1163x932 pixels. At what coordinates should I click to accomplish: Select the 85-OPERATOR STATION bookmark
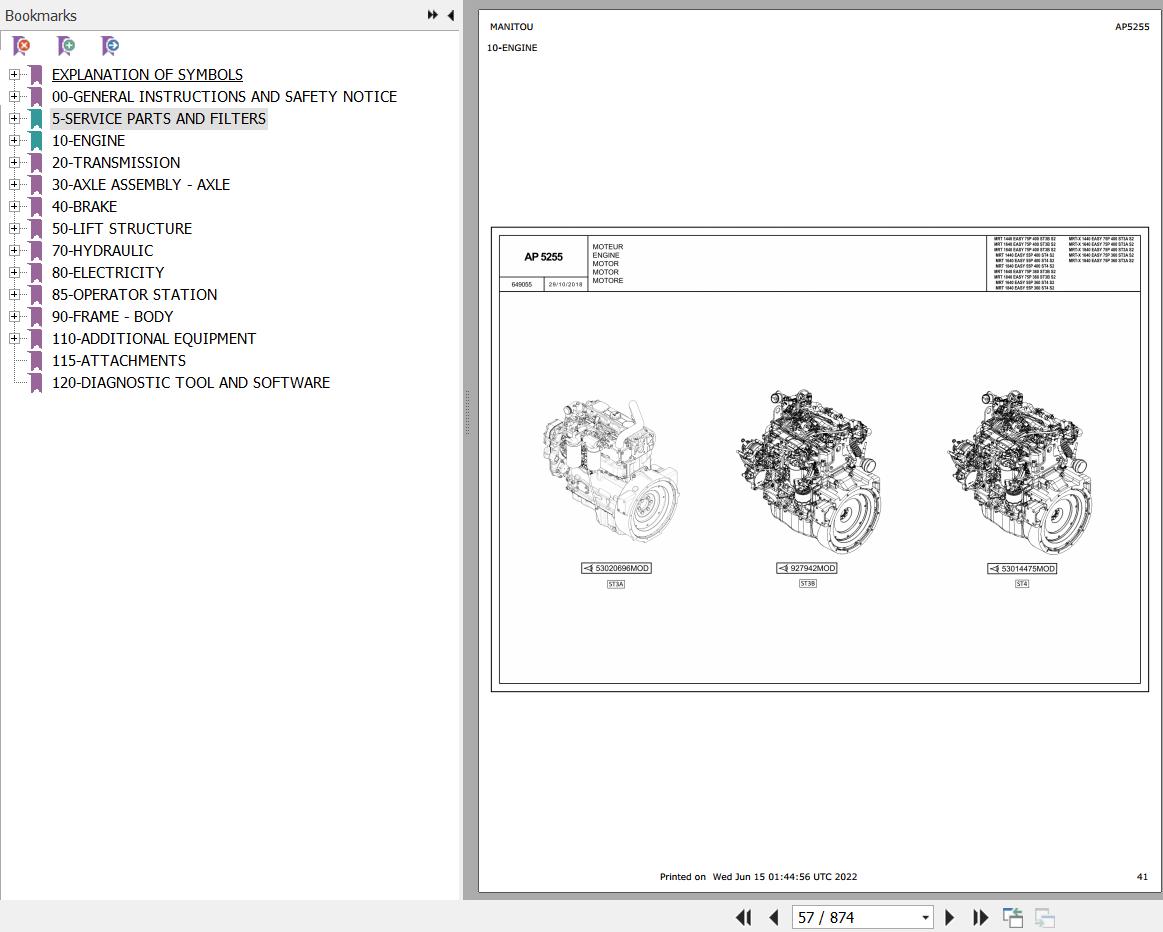point(134,294)
